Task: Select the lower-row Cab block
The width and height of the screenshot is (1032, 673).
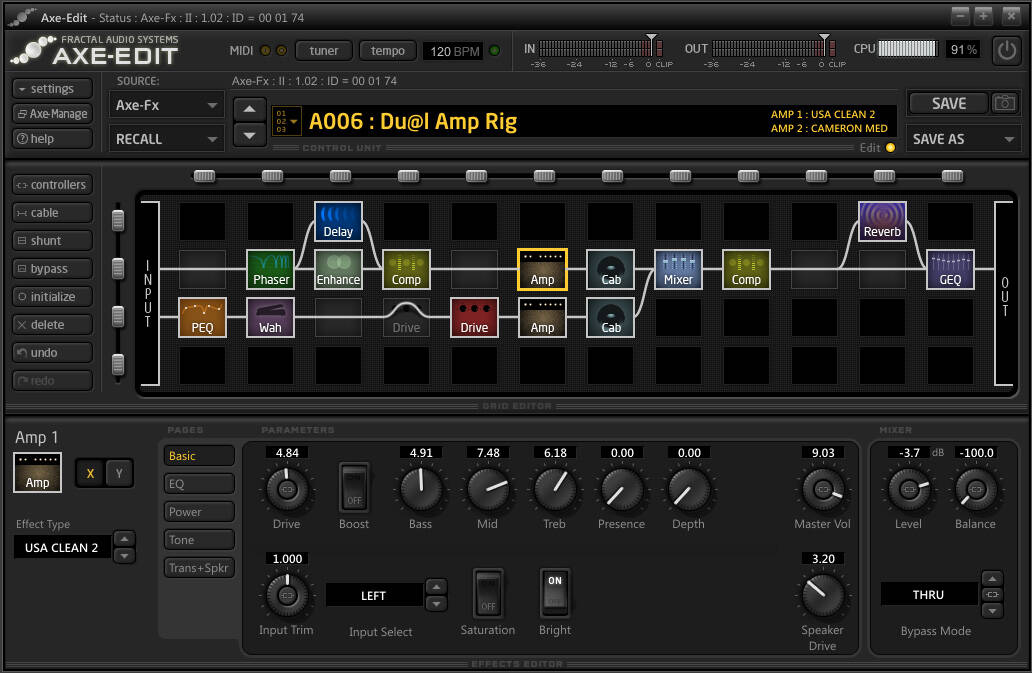Action: click(611, 317)
